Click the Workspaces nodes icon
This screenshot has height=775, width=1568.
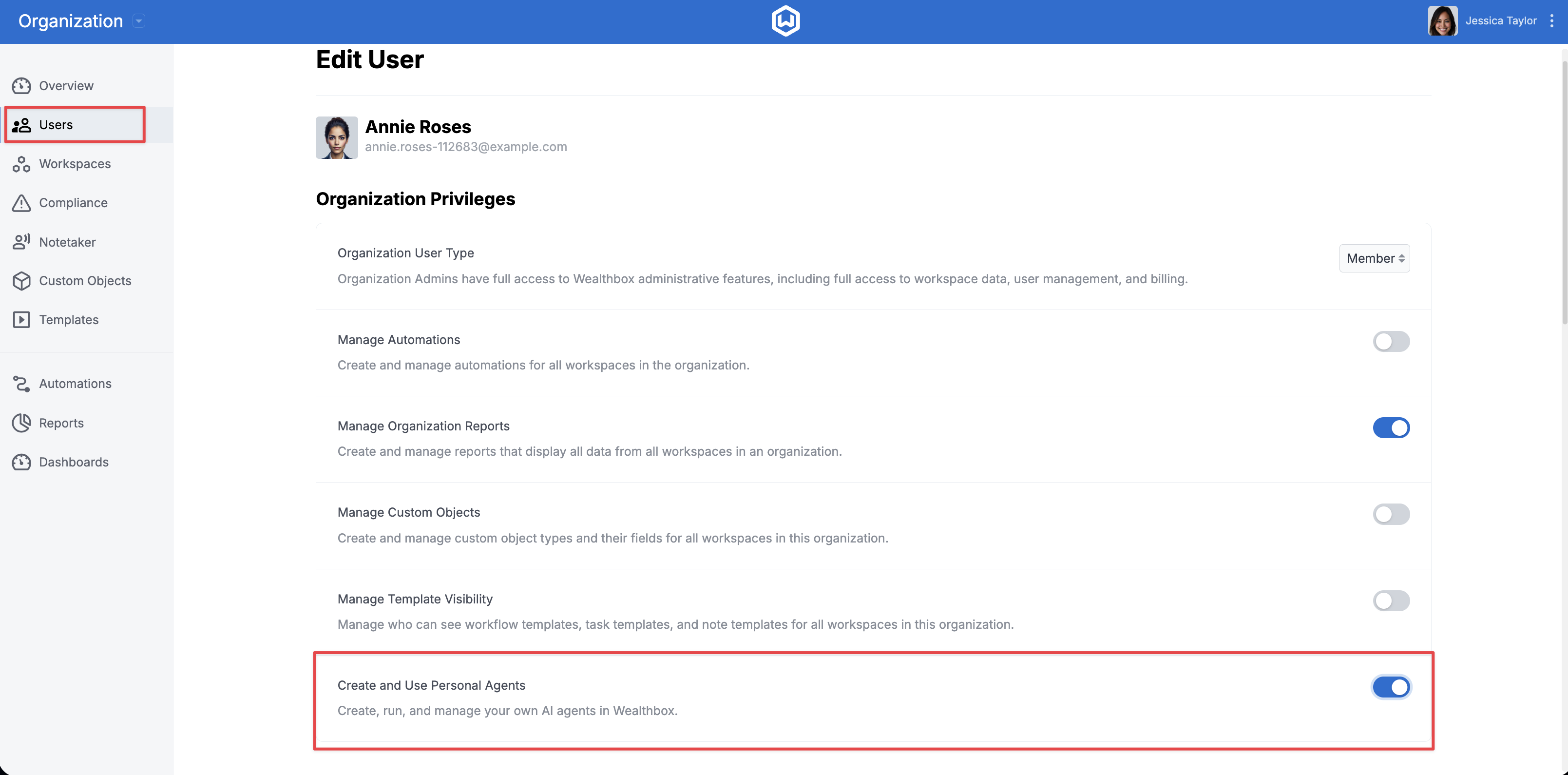pos(21,164)
